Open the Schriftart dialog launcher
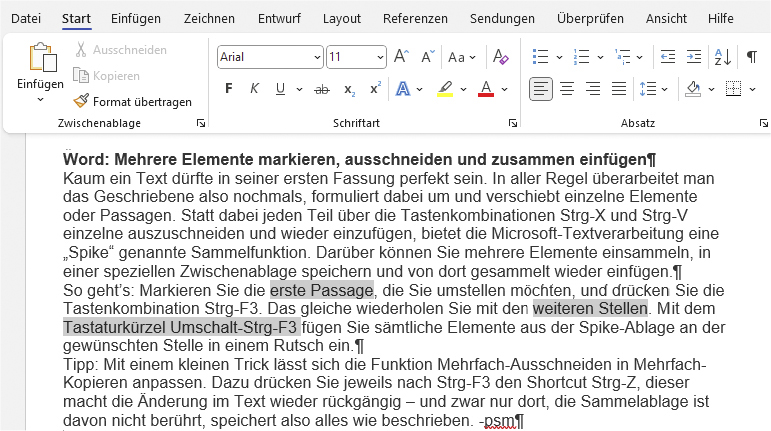771x431 pixels. coord(513,123)
